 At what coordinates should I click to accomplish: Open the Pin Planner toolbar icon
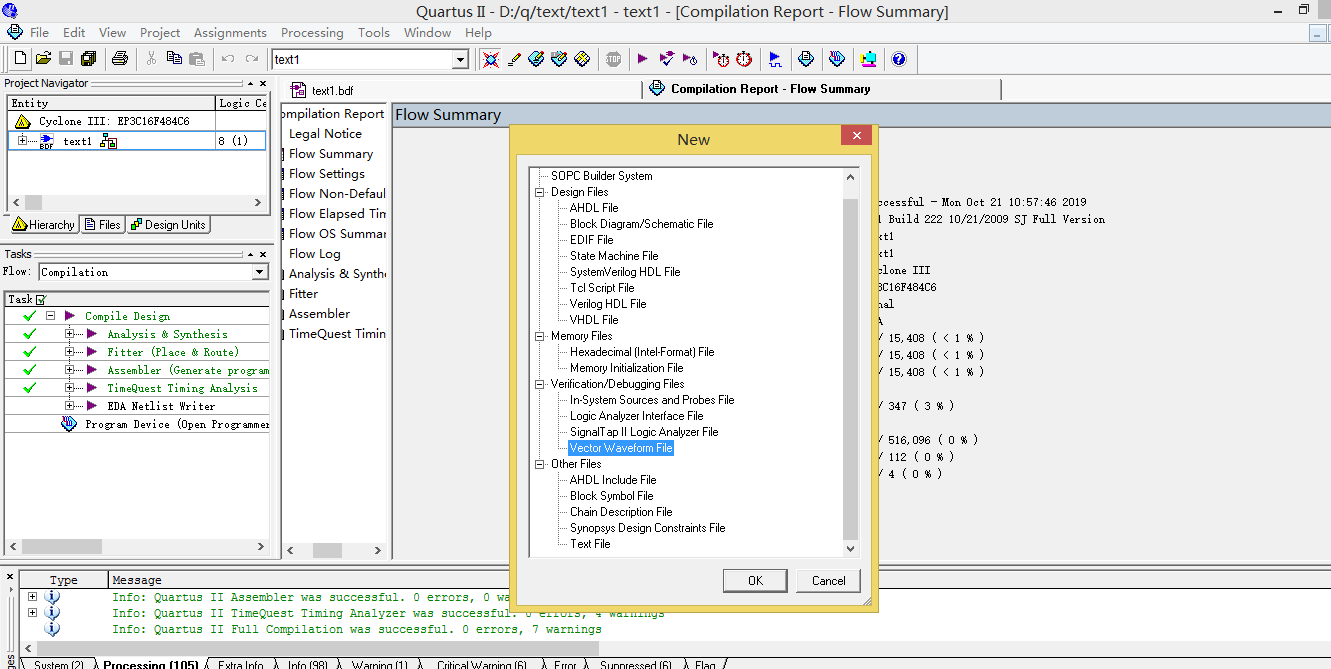tap(536, 59)
